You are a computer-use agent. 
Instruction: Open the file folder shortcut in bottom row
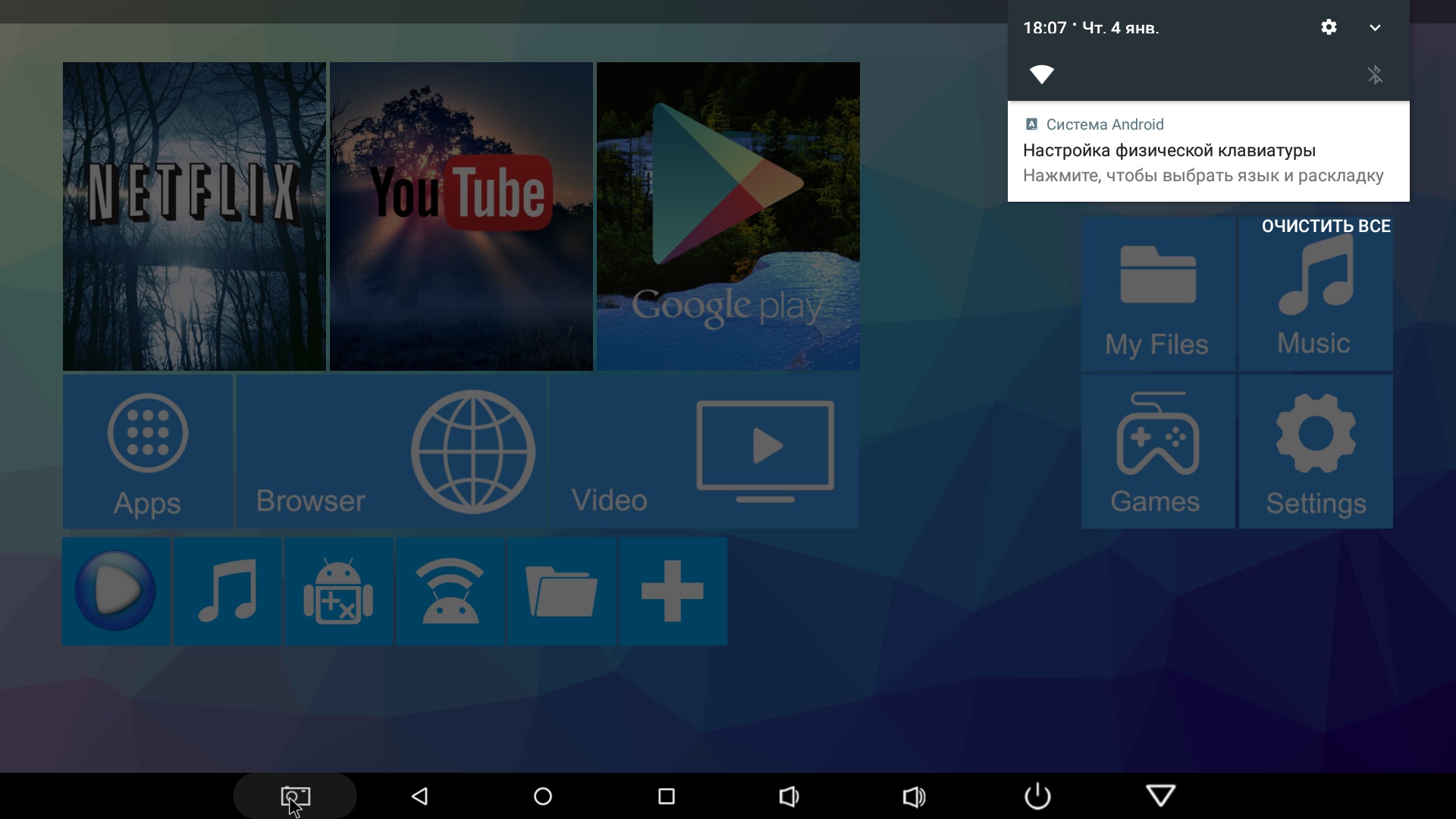(562, 591)
